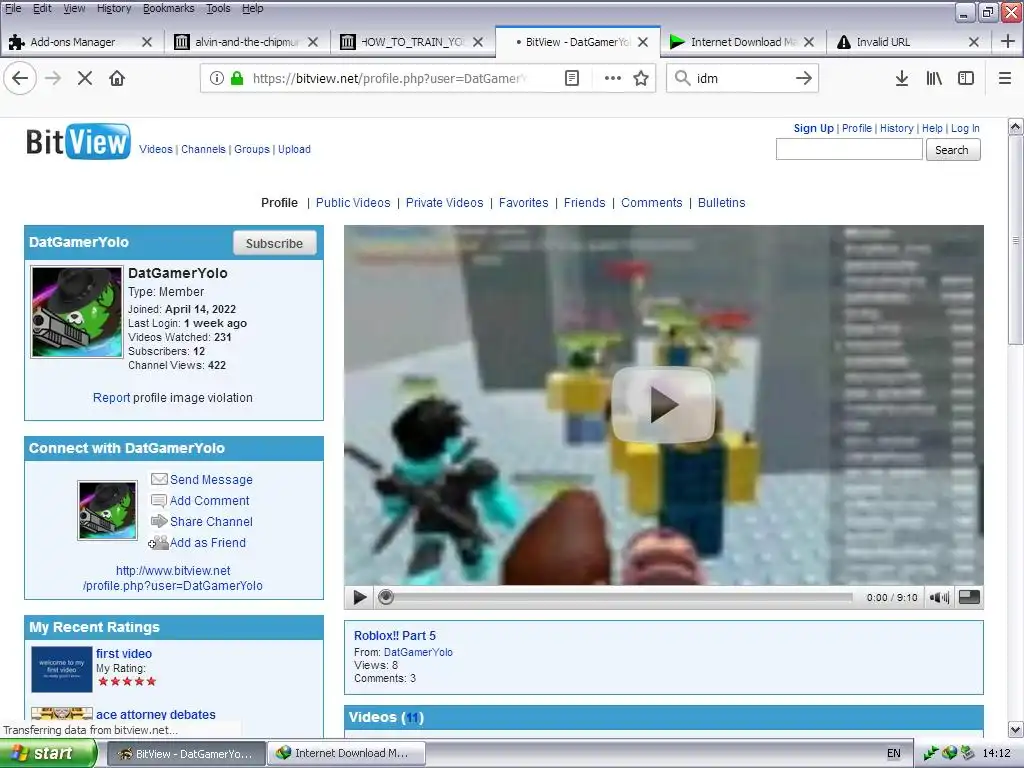Submit the idm search with arrow
This screenshot has width=1024, height=768.
click(803, 78)
